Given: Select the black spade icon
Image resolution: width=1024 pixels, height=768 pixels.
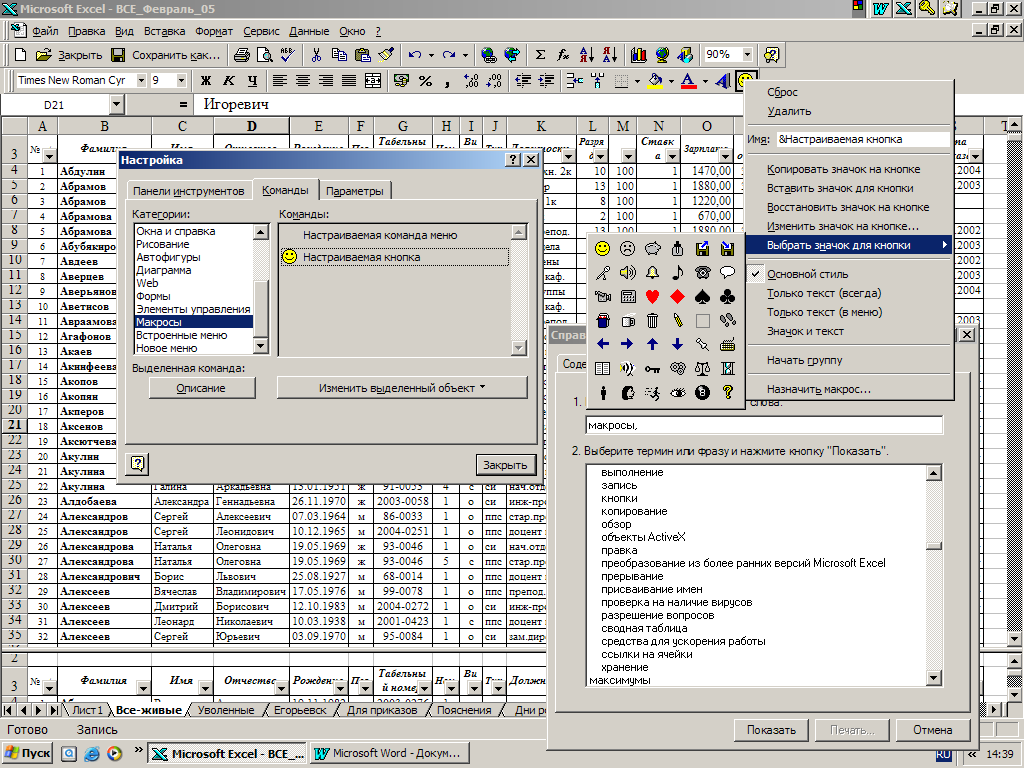Looking at the screenshot, I should click(x=702, y=296).
